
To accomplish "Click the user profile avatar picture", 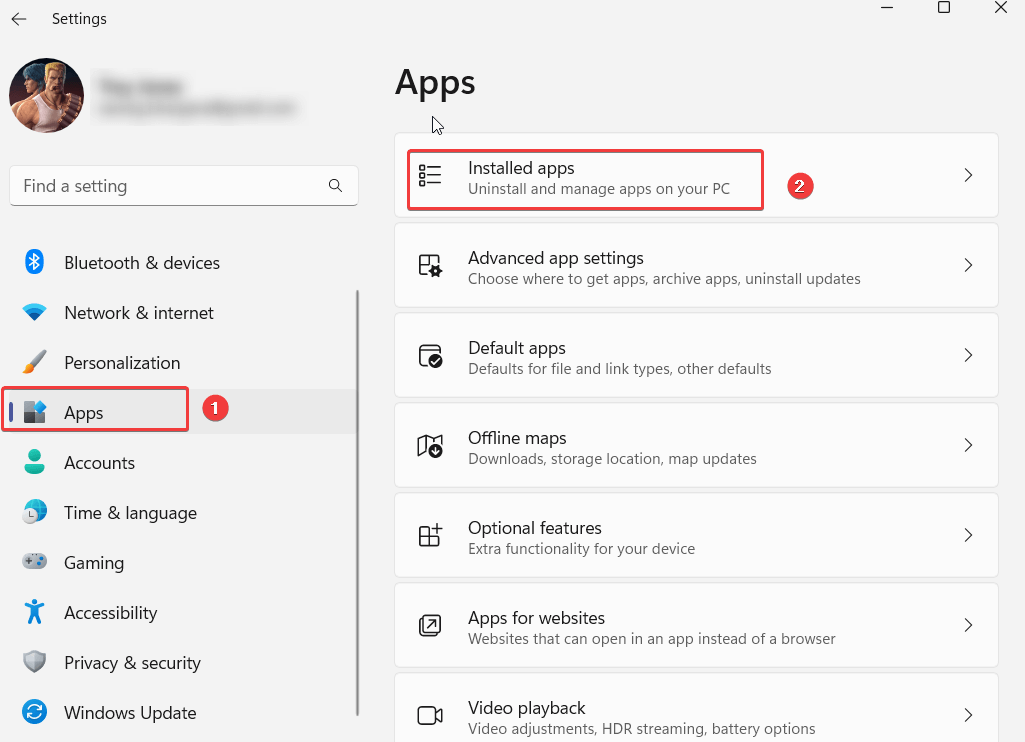I will click(46, 95).
